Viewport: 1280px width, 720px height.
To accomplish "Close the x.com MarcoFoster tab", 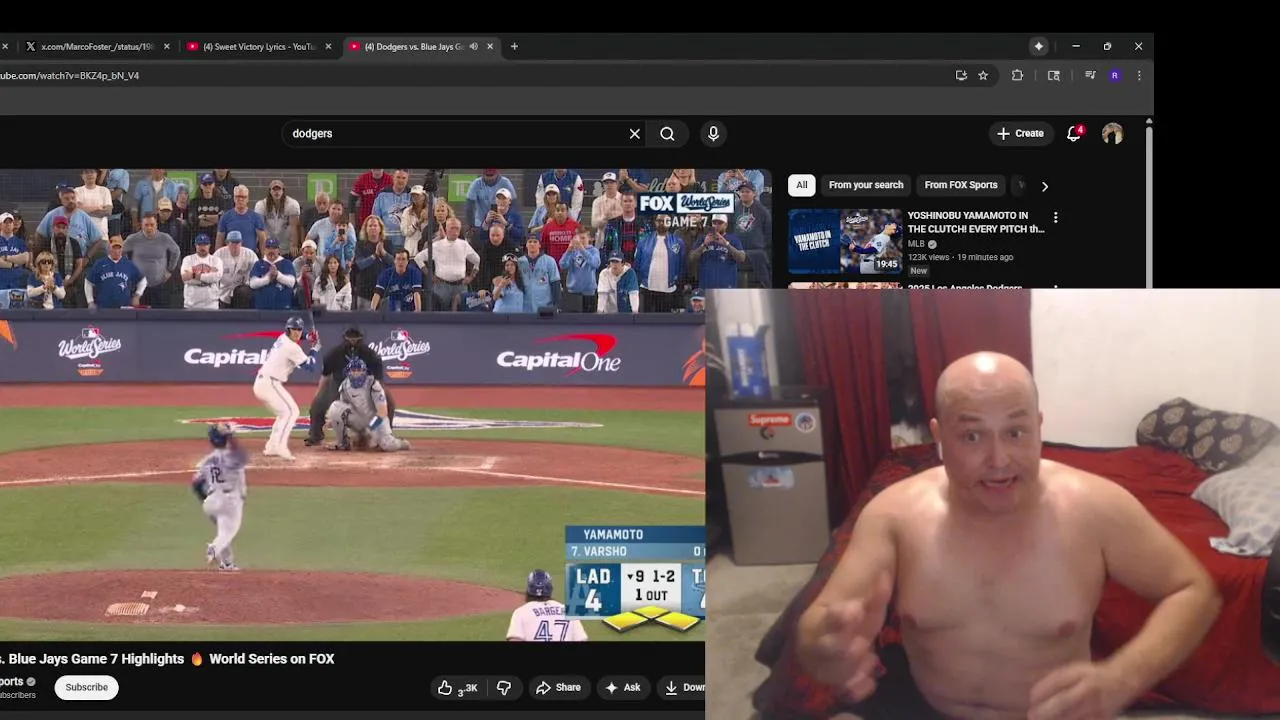I will tap(167, 46).
